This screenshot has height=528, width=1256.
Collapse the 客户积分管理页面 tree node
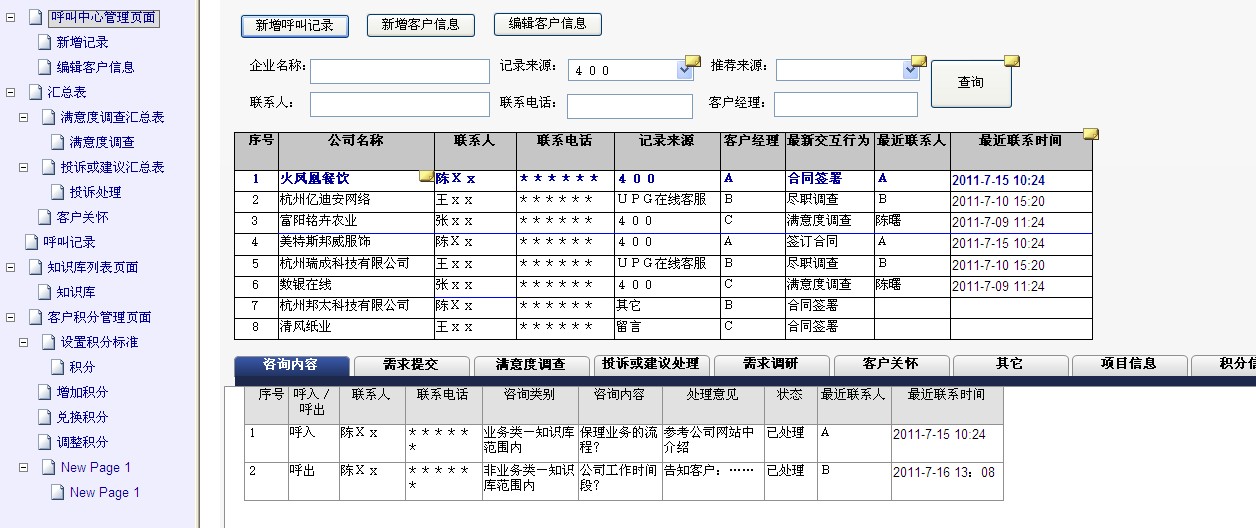[x=11, y=317]
